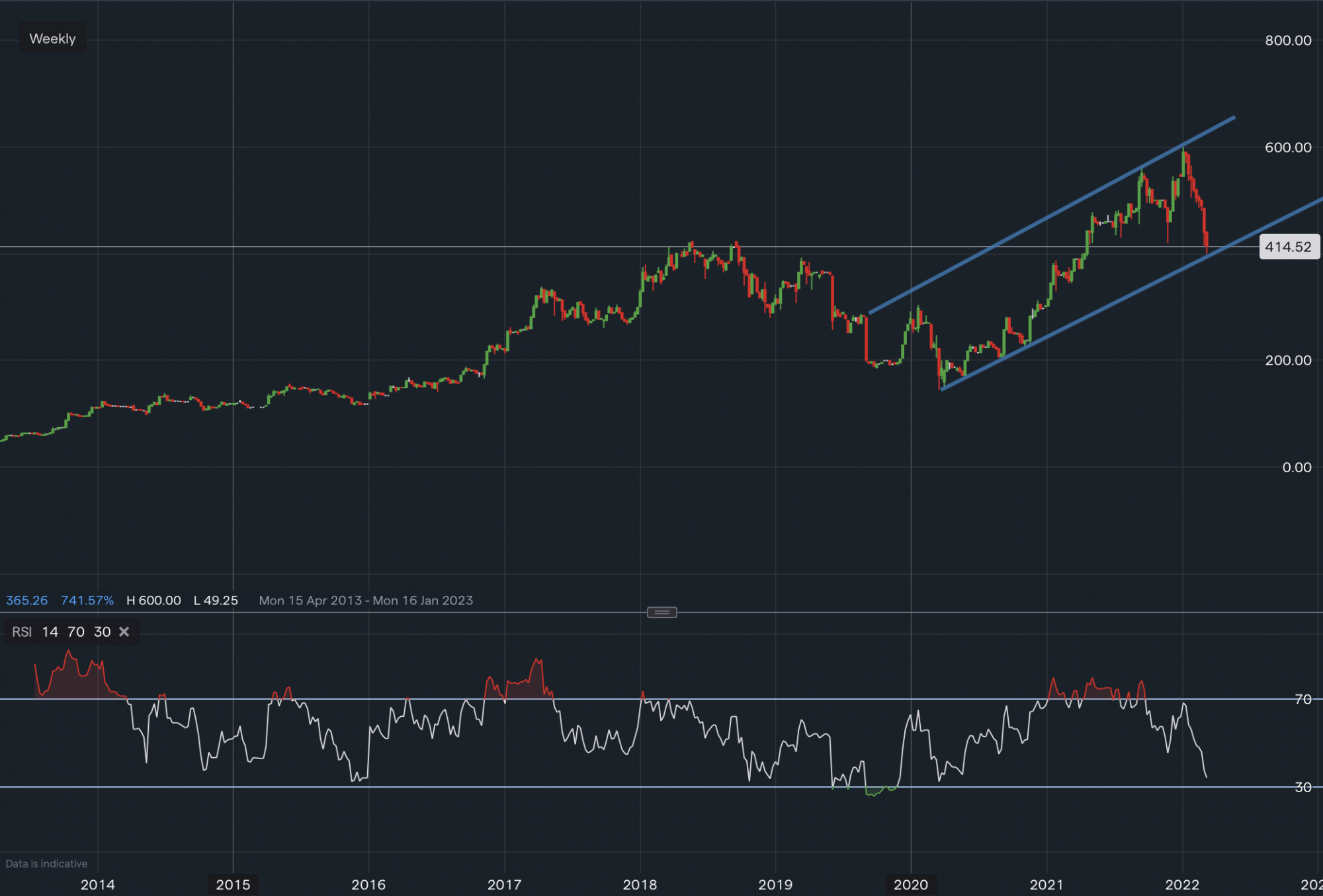
Task: Click the 741.57% percentage change value
Action: coord(87,600)
